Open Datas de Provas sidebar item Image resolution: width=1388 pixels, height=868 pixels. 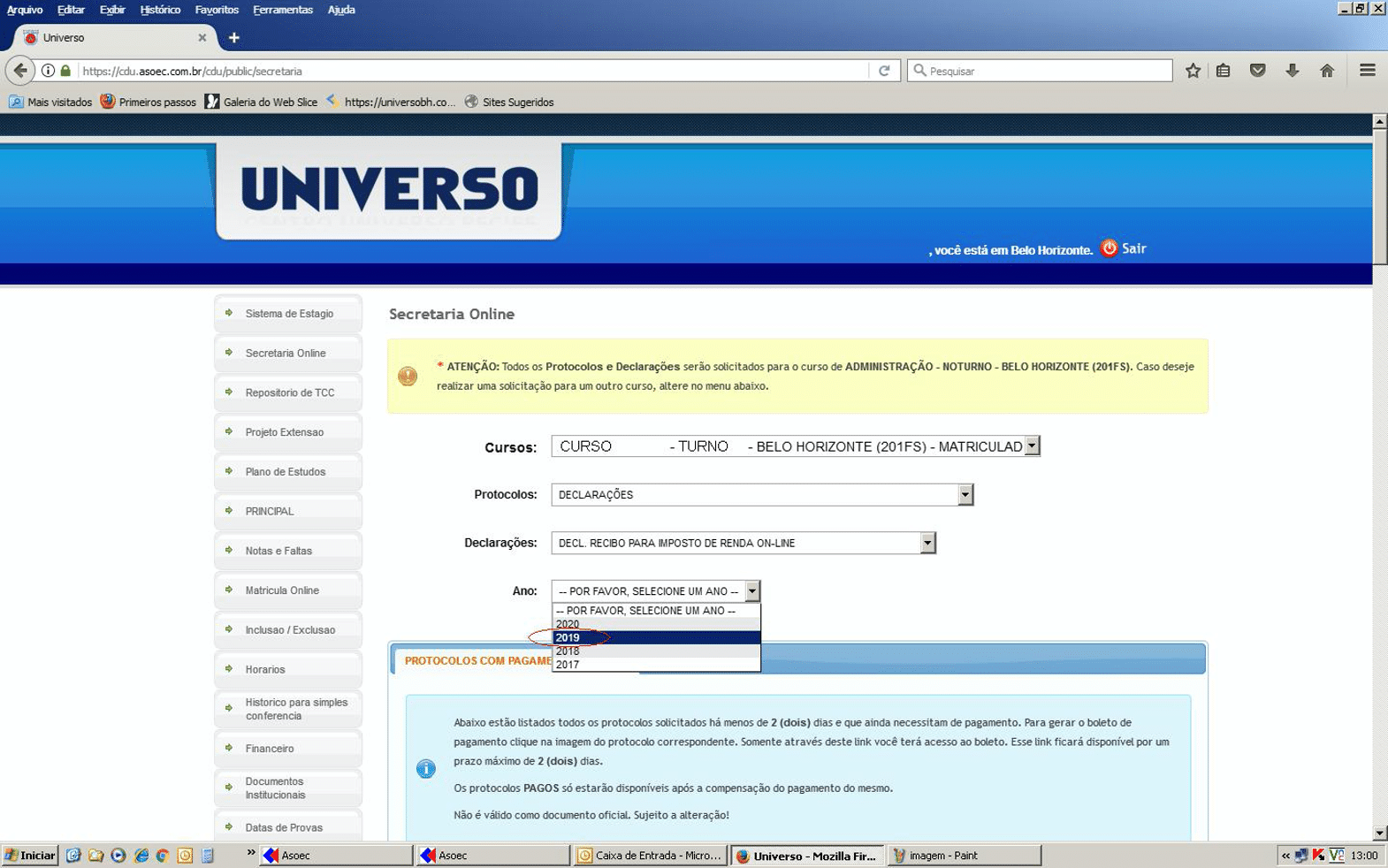288,827
